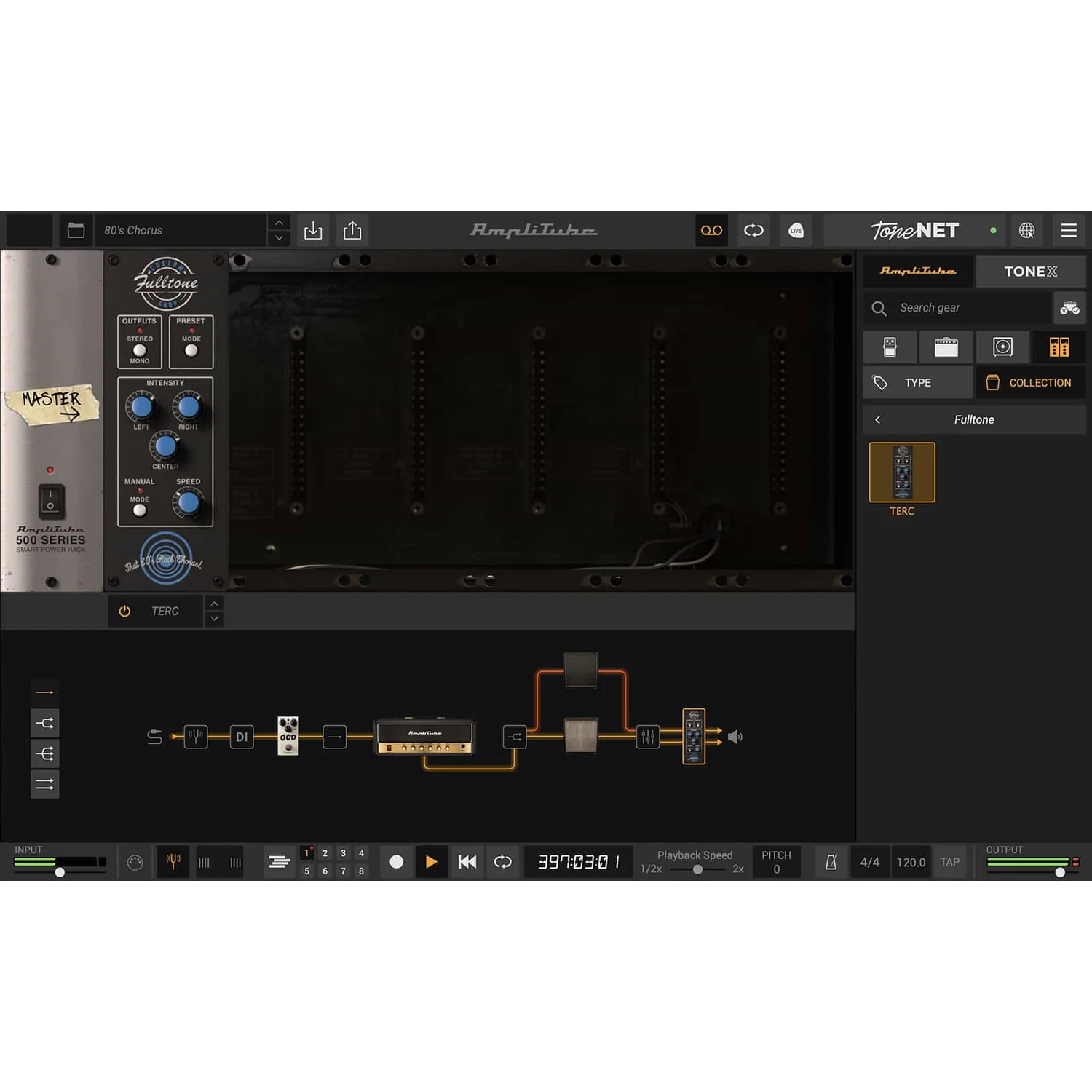Click the TERC module up arrow
Viewport: 1092px width, 1092px height.
(214, 604)
